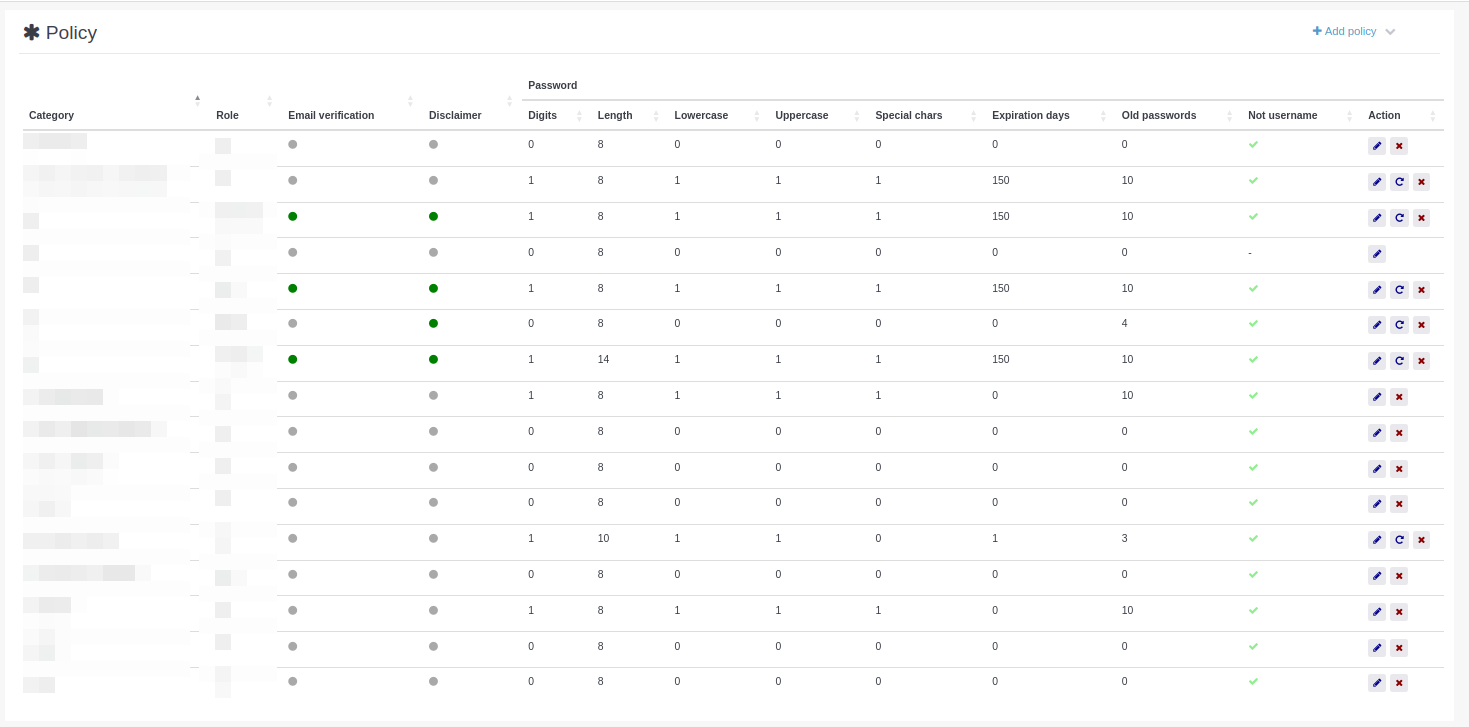The height and width of the screenshot is (727, 1469).
Task: Delete the policy with password length 10
Action: point(1421,540)
